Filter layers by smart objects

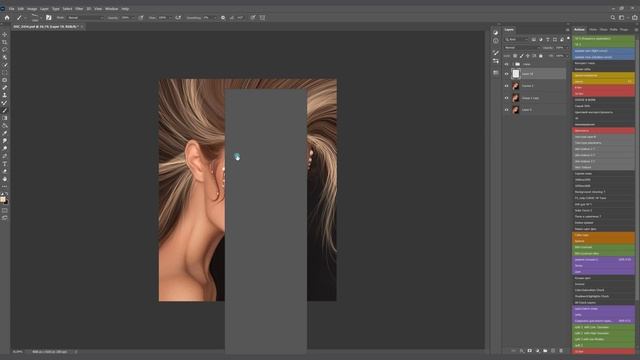point(562,39)
